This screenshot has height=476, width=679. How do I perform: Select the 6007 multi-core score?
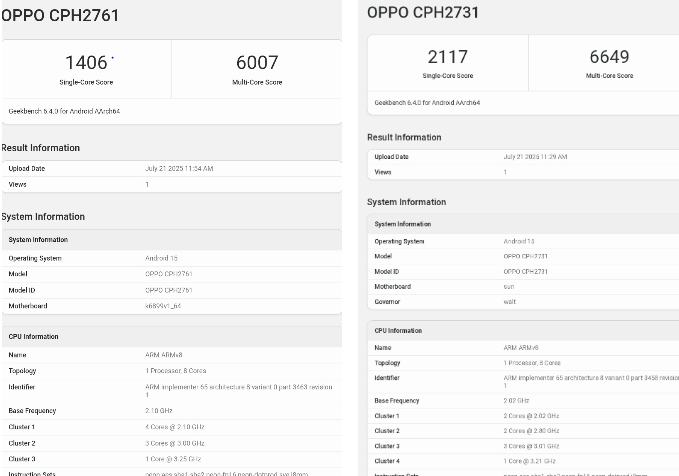click(x=257, y=62)
